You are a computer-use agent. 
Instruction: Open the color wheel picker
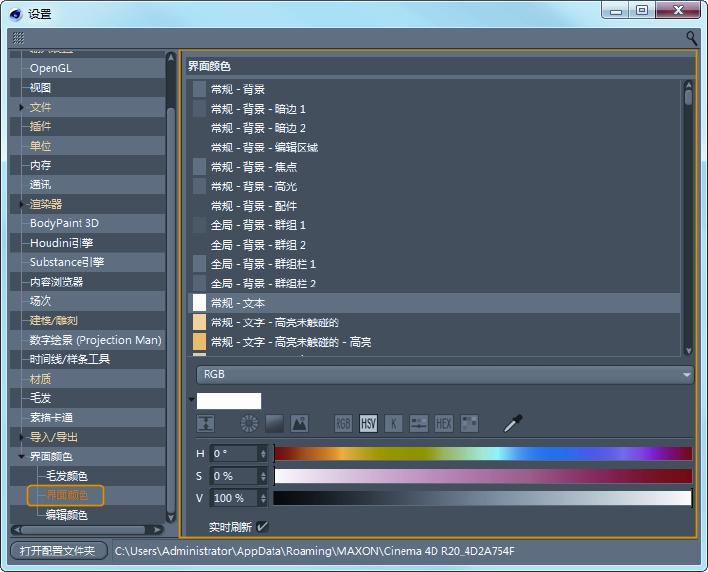249,424
